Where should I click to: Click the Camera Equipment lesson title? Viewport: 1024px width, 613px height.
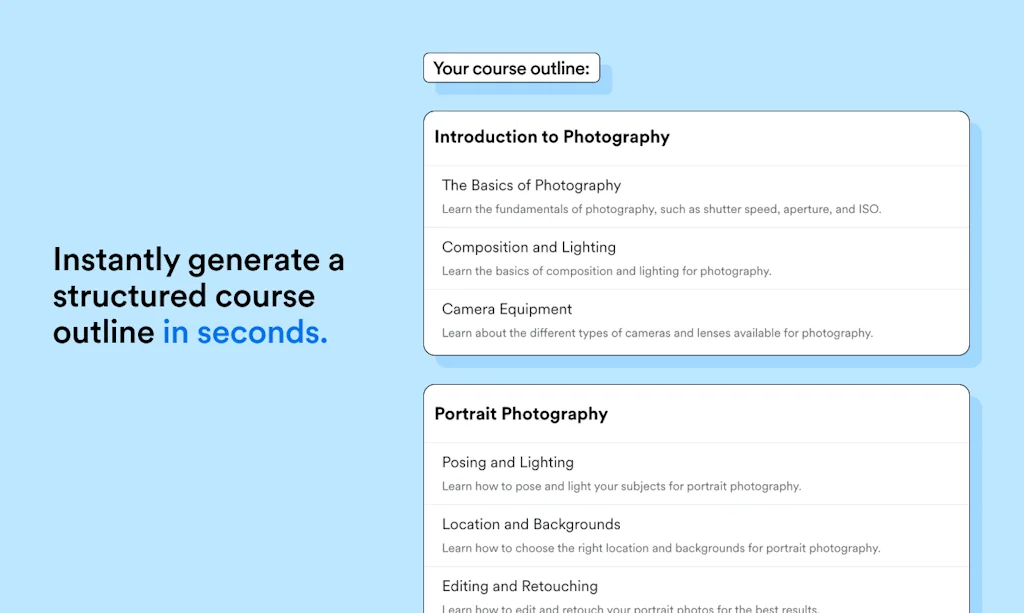point(507,309)
